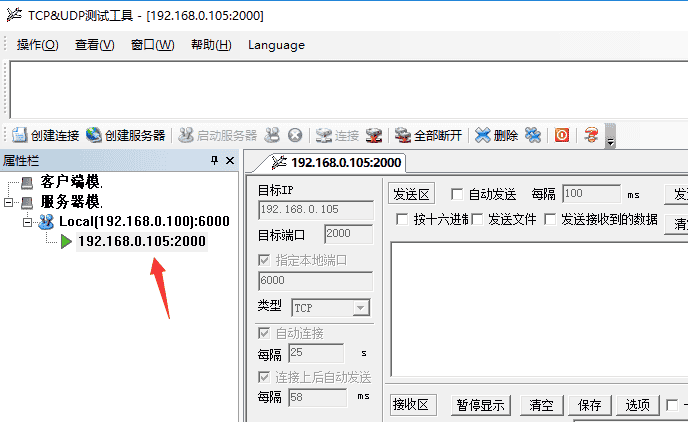Click the green play icon beside 192.168.0.105:2000
This screenshot has width=688, height=422.
tap(66, 241)
